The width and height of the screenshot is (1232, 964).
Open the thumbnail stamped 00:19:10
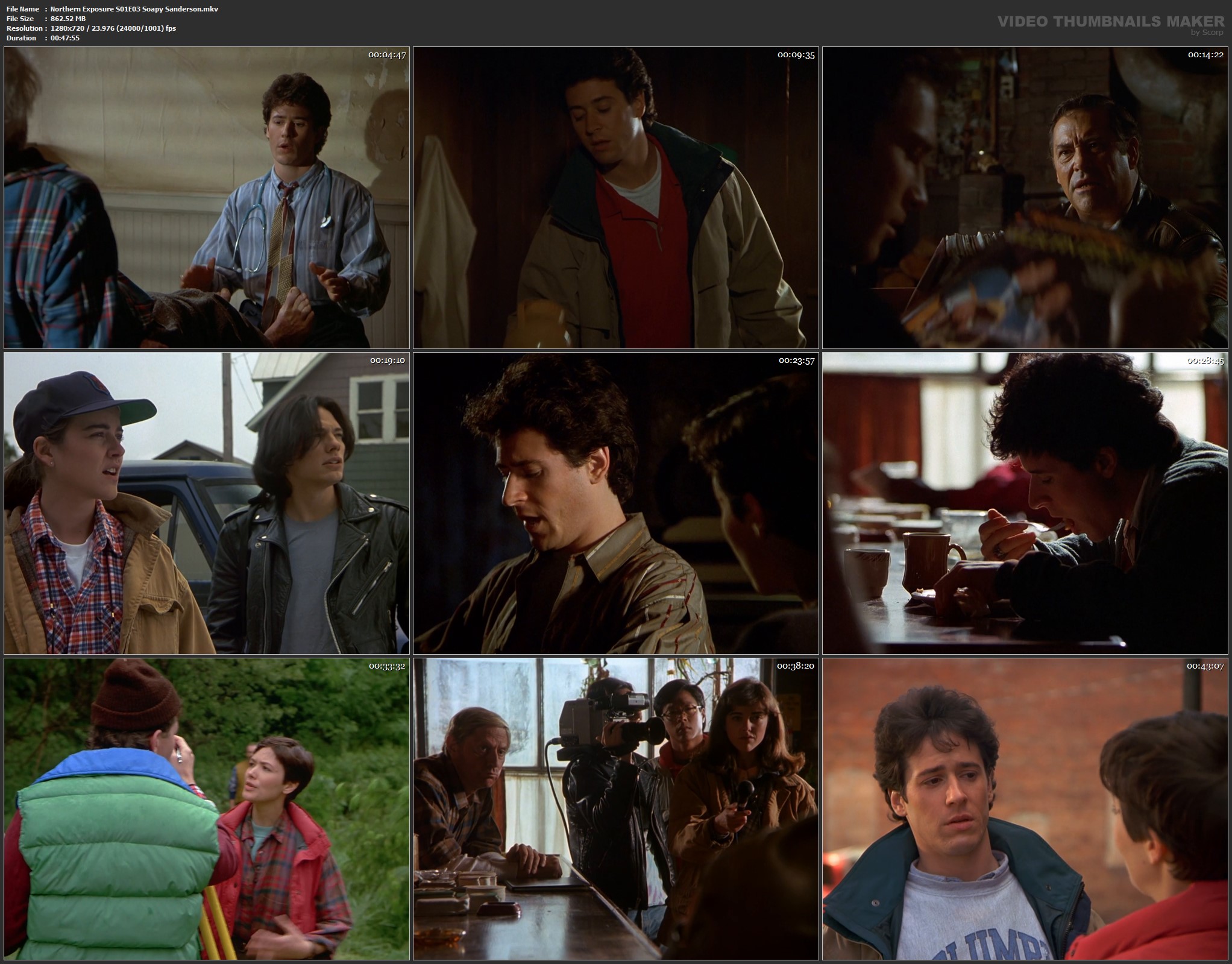point(207,503)
